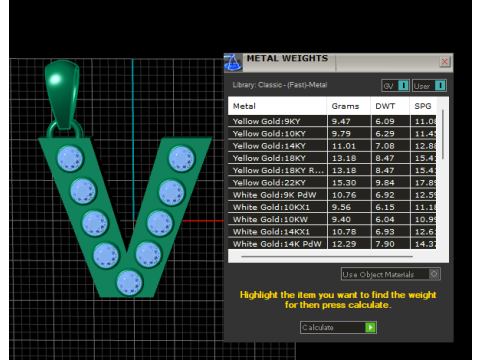This screenshot has width=480, height=360.
Task: Select the Yellow Gold:10KY row
Action: click(x=332, y=134)
